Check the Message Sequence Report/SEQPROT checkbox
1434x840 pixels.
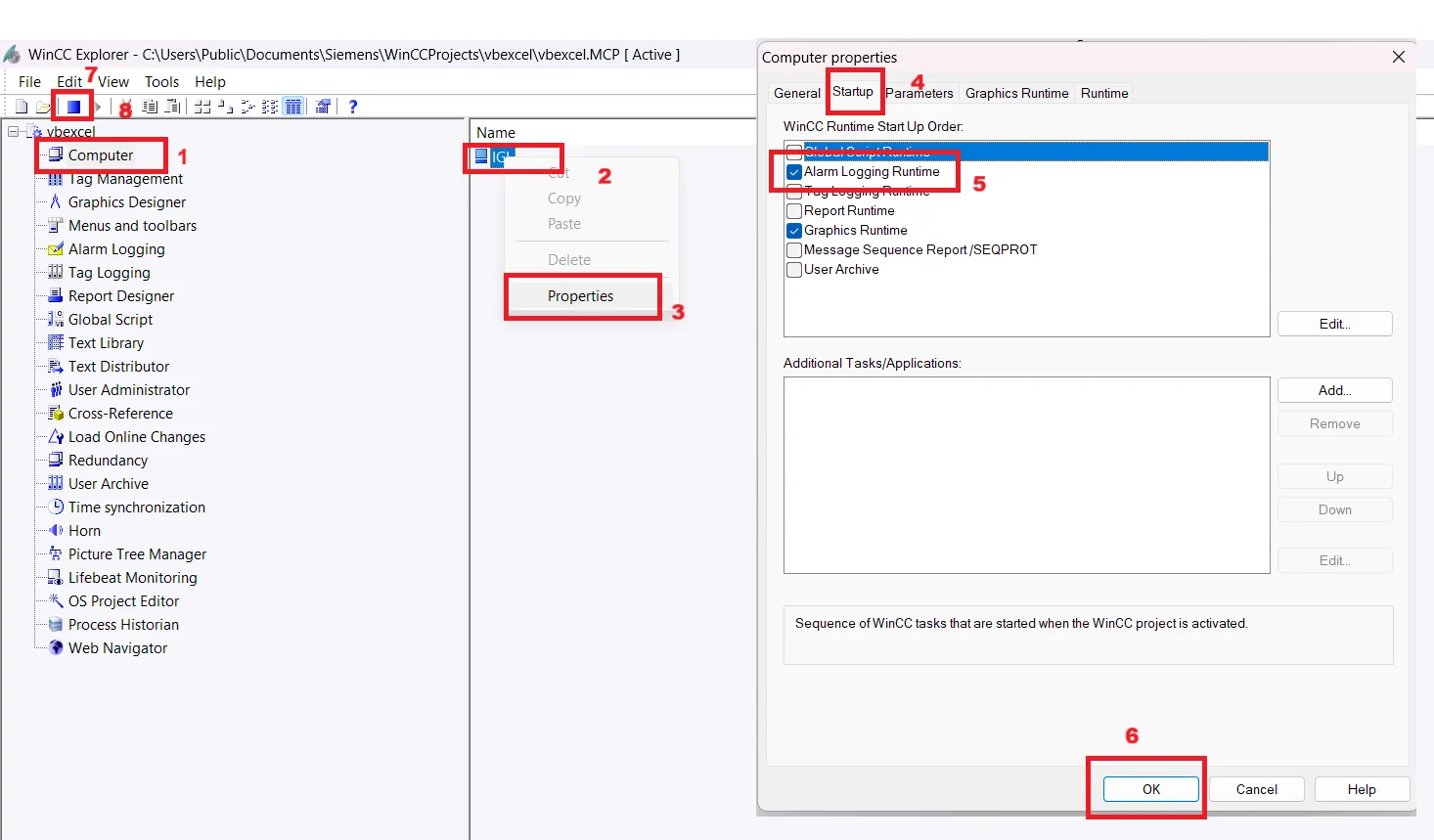(x=794, y=250)
